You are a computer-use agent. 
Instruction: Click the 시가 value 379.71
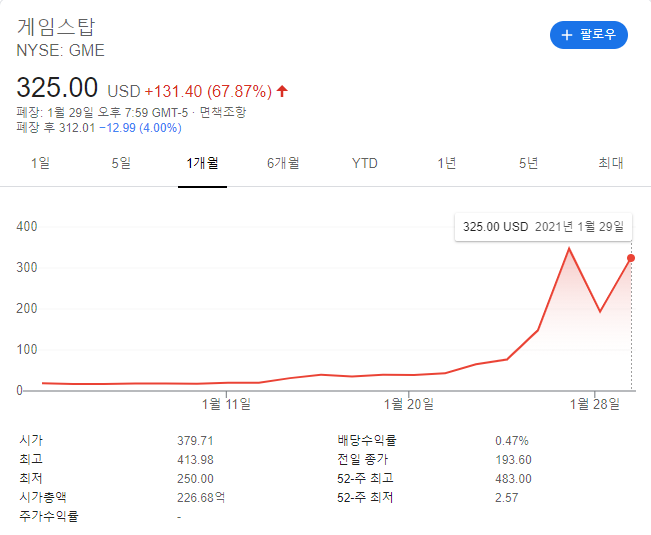coord(195,440)
